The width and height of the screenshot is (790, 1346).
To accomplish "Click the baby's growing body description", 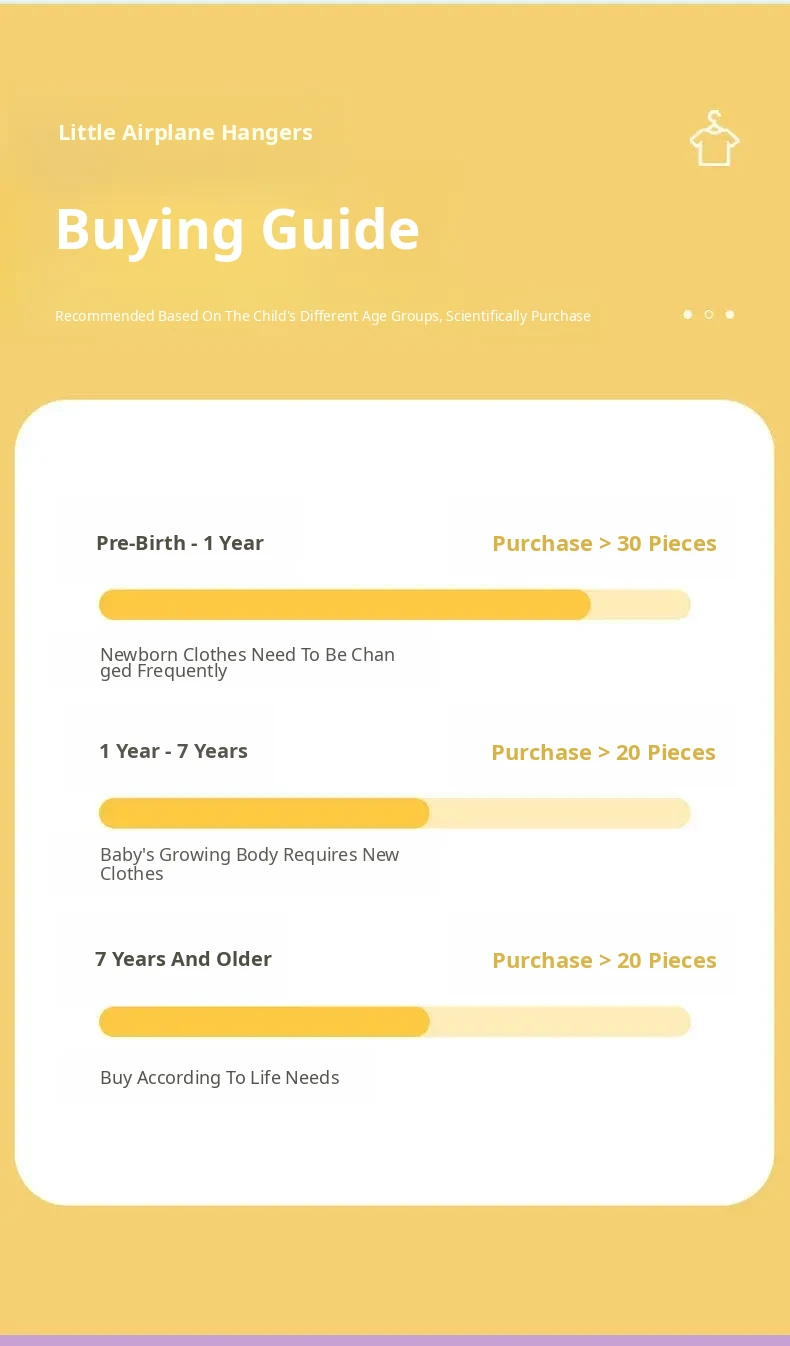I will coord(249,863).
